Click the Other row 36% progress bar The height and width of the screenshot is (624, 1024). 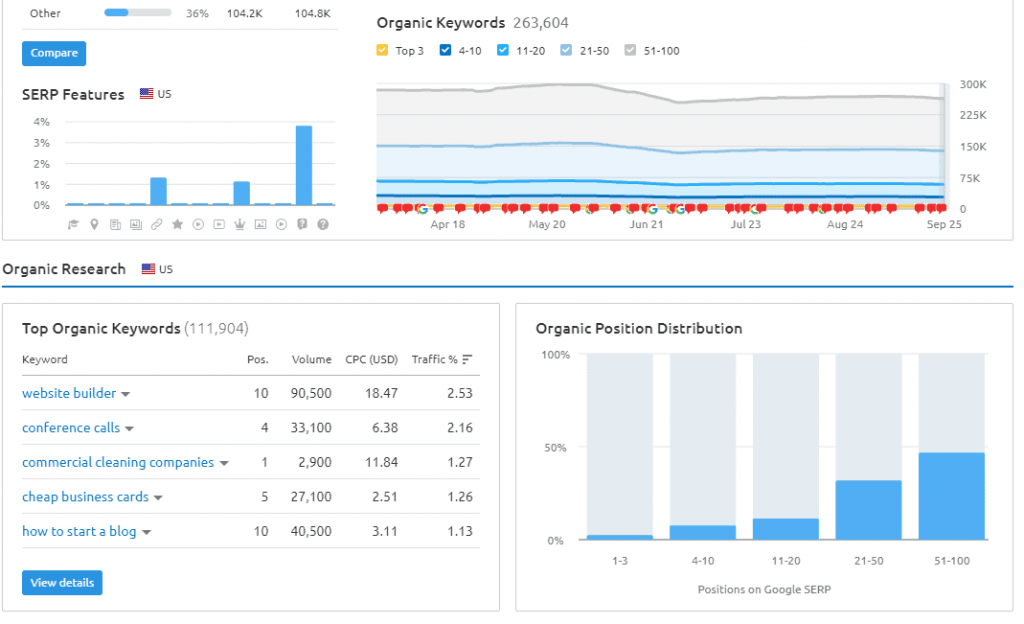click(x=138, y=12)
